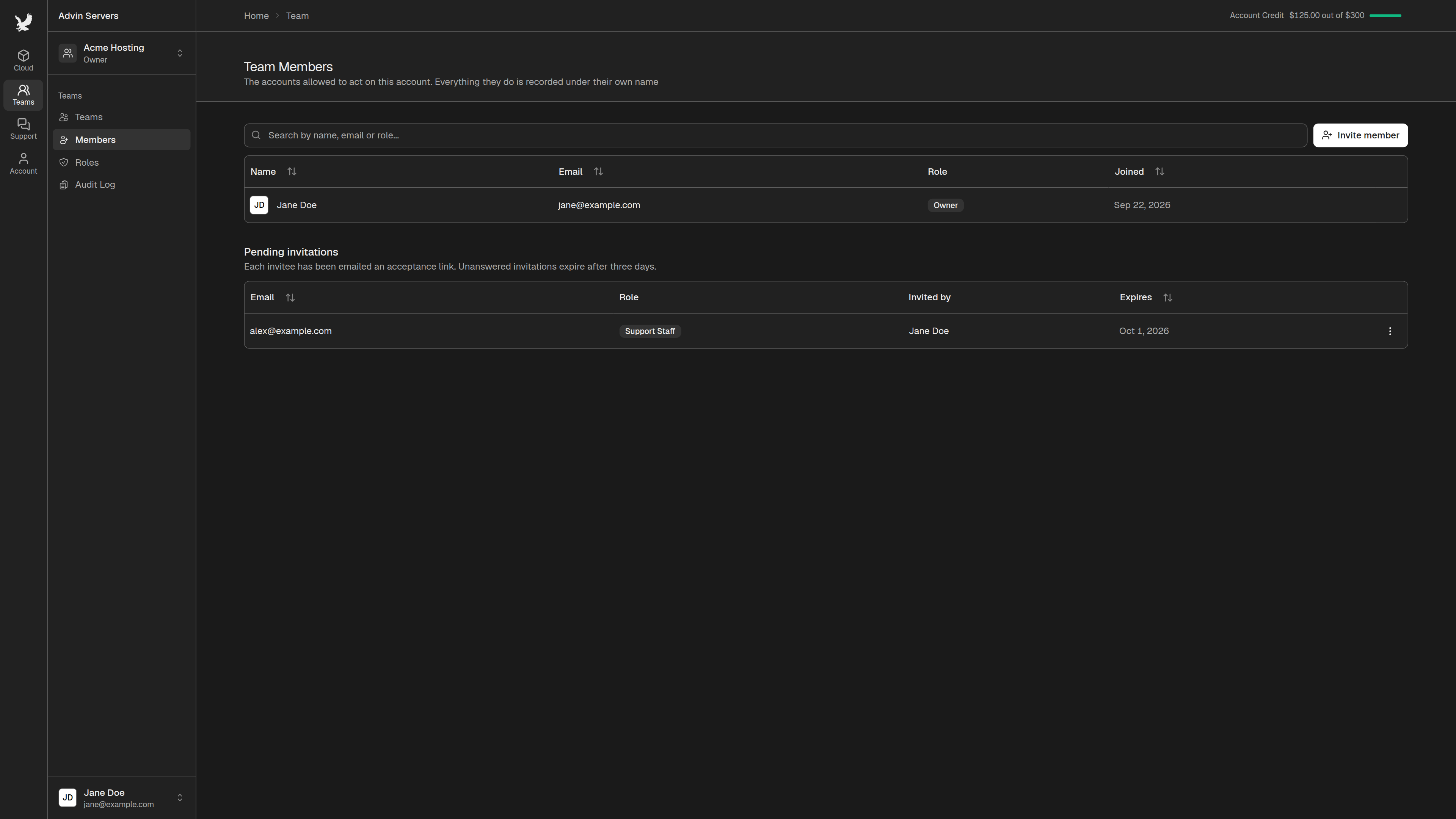Click the search magnifier icon
Viewport: 1456px width, 819px height.
tap(256, 135)
